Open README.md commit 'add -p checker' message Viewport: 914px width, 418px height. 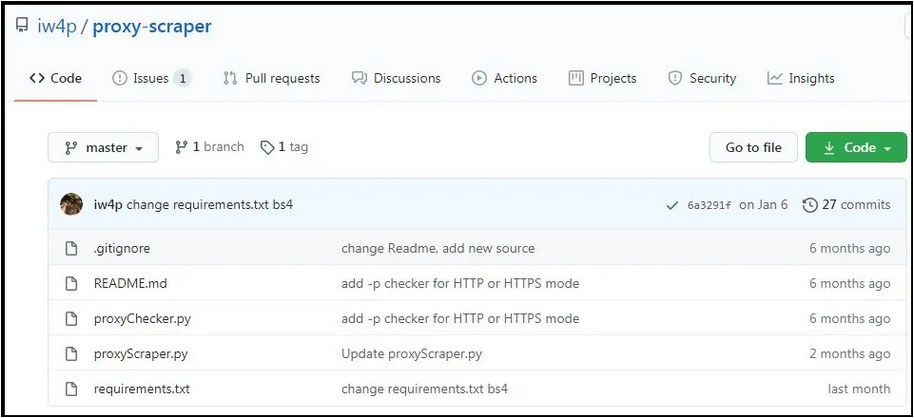click(x=460, y=284)
